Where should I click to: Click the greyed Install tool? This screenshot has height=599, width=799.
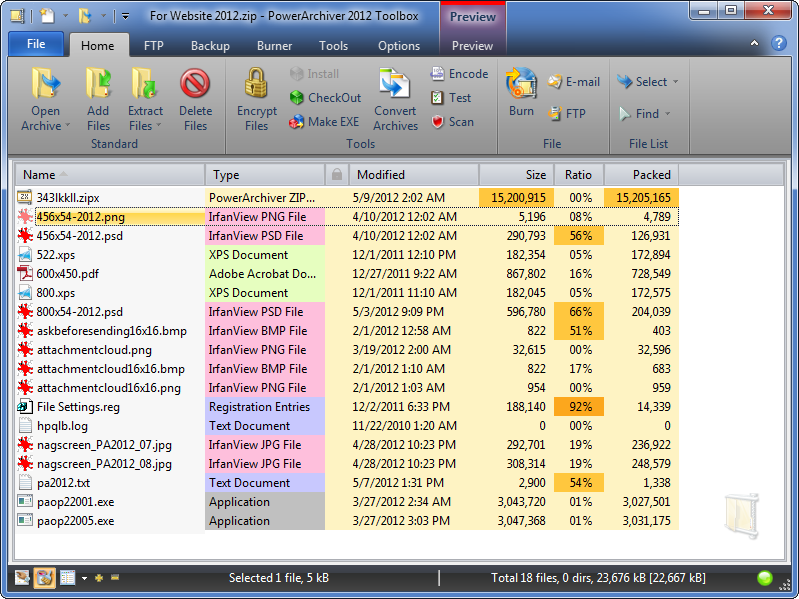pos(314,74)
